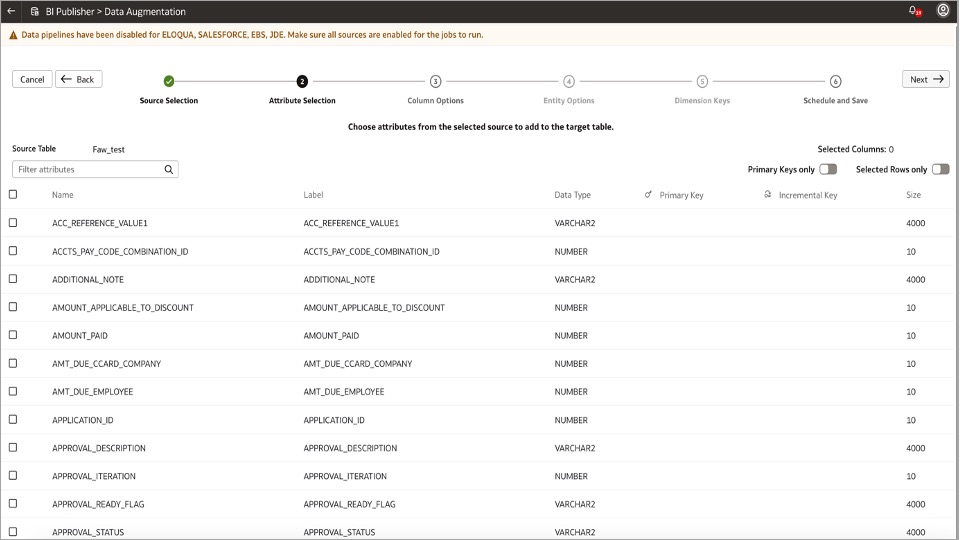Viewport: 960px width, 540px height.
Task: Click the back arrow in top bar
Action: pyautogui.click(x=11, y=11)
